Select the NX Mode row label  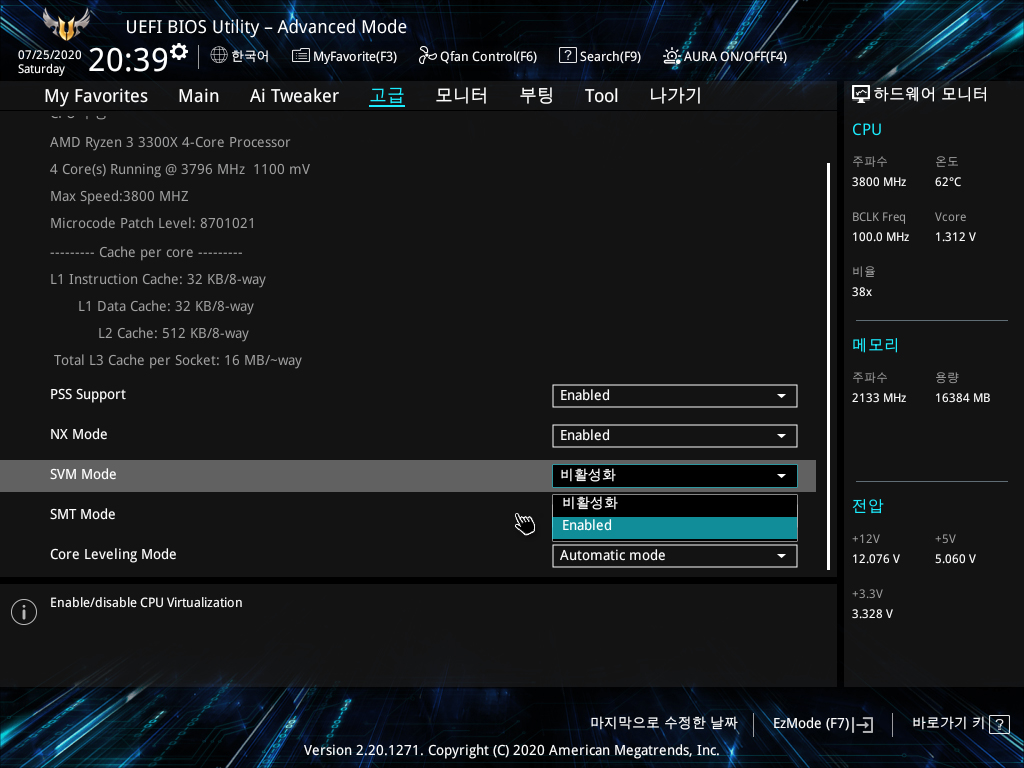point(78,435)
